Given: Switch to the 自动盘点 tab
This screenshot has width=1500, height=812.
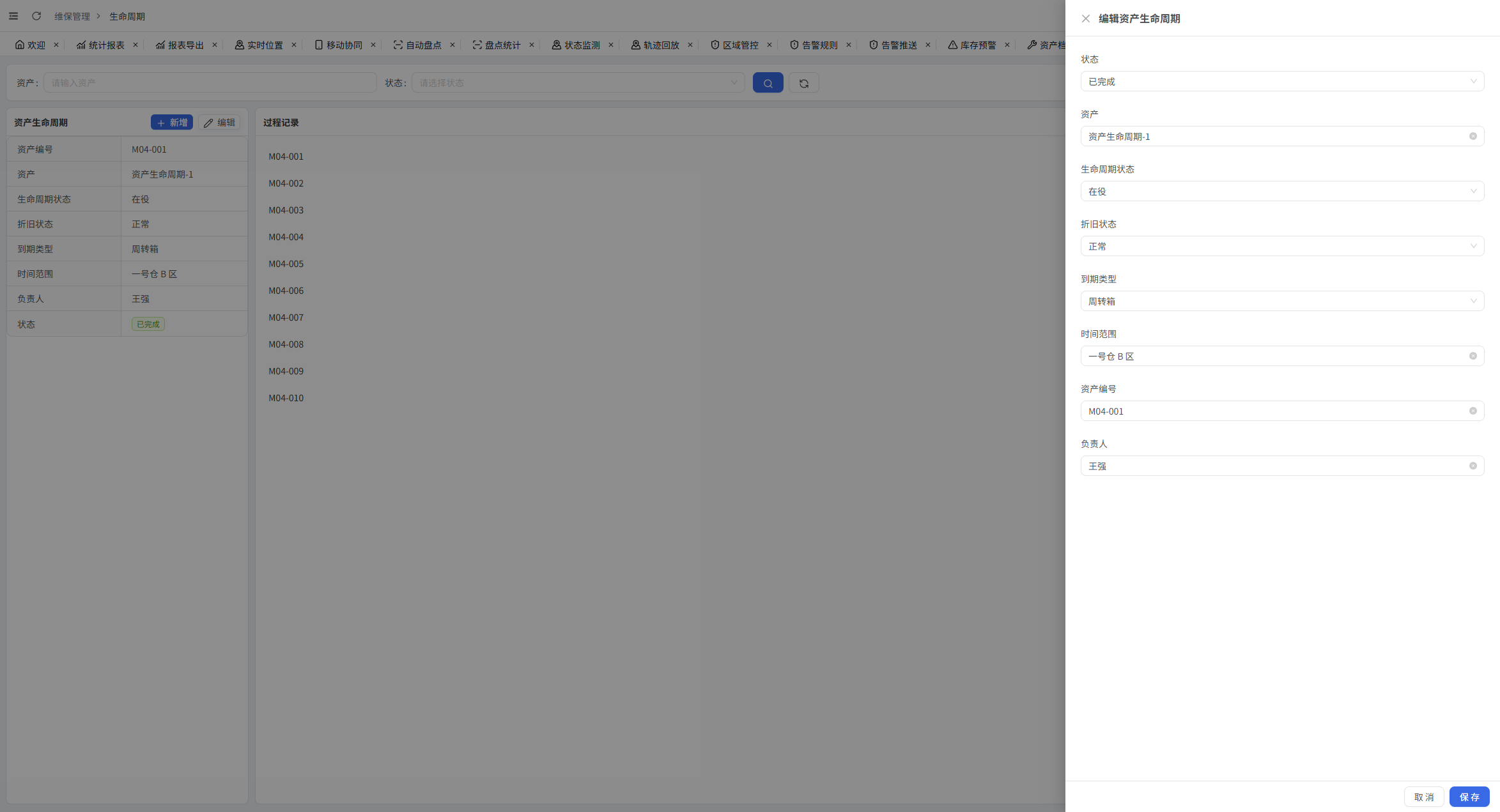Looking at the screenshot, I should point(417,45).
